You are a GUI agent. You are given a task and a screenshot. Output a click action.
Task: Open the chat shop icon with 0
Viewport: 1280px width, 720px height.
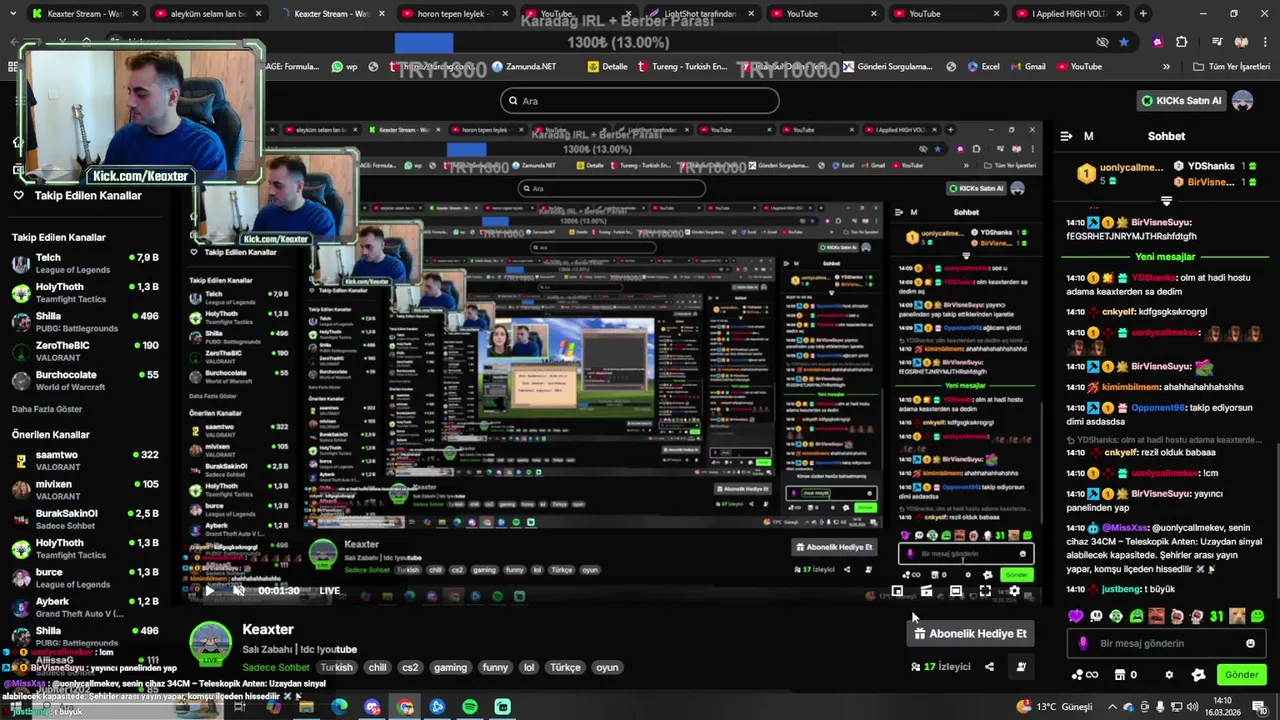[1125, 675]
